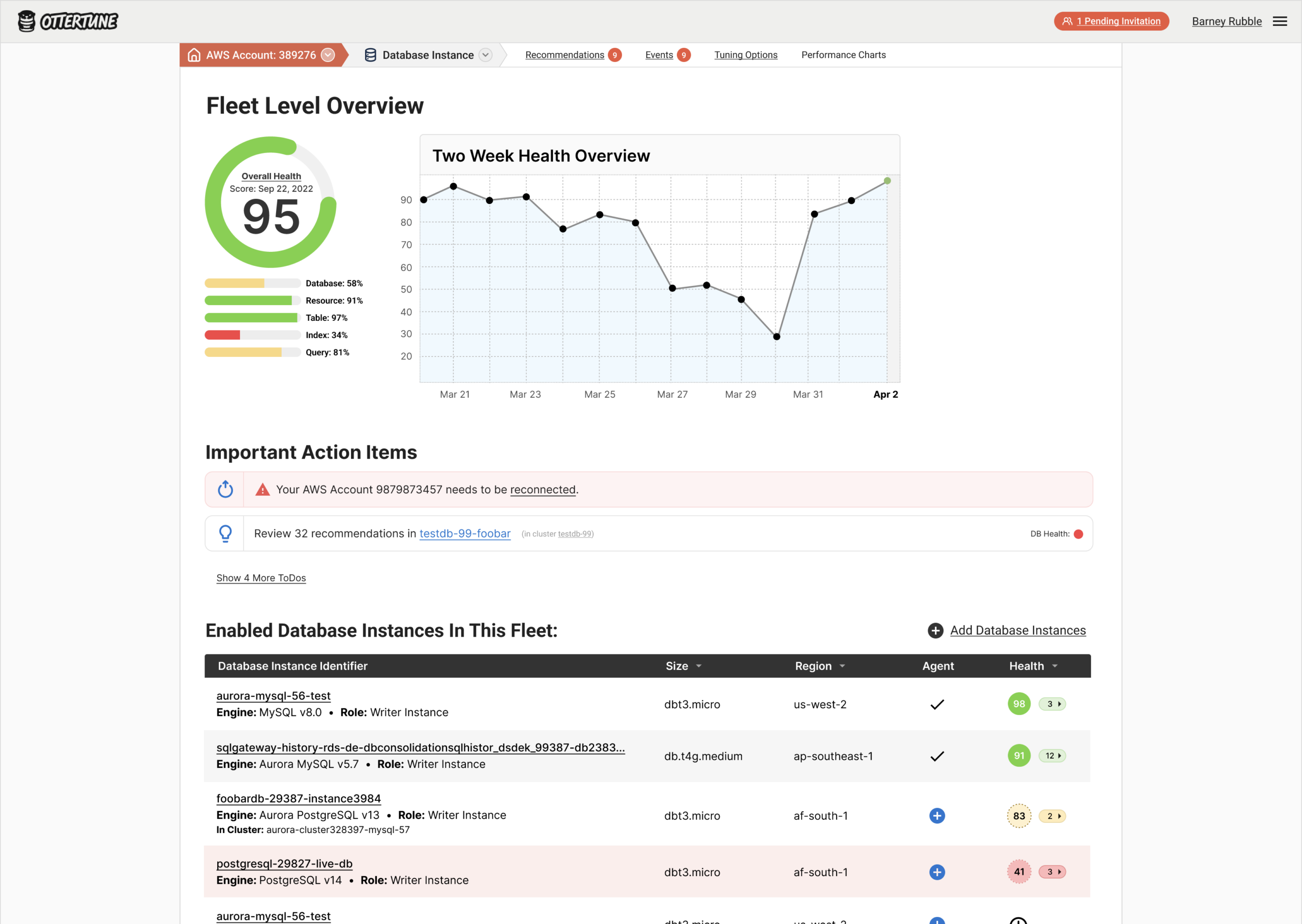Image resolution: width=1302 pixels, height=924 pixels.
Task: Open the hamburger menu icon
Action: (x=1280, y=21)
